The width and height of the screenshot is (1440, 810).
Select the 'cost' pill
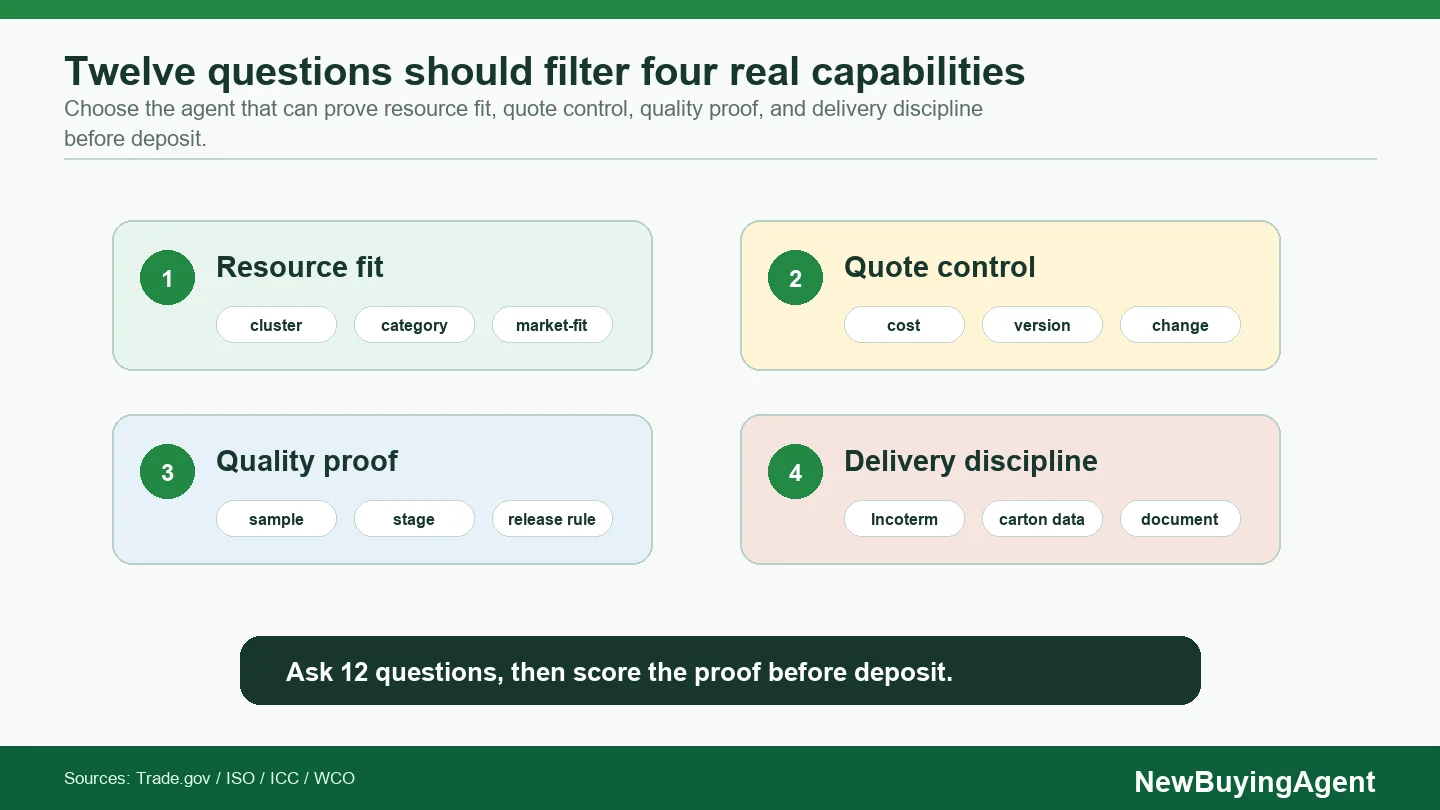[x=904, y=325]
